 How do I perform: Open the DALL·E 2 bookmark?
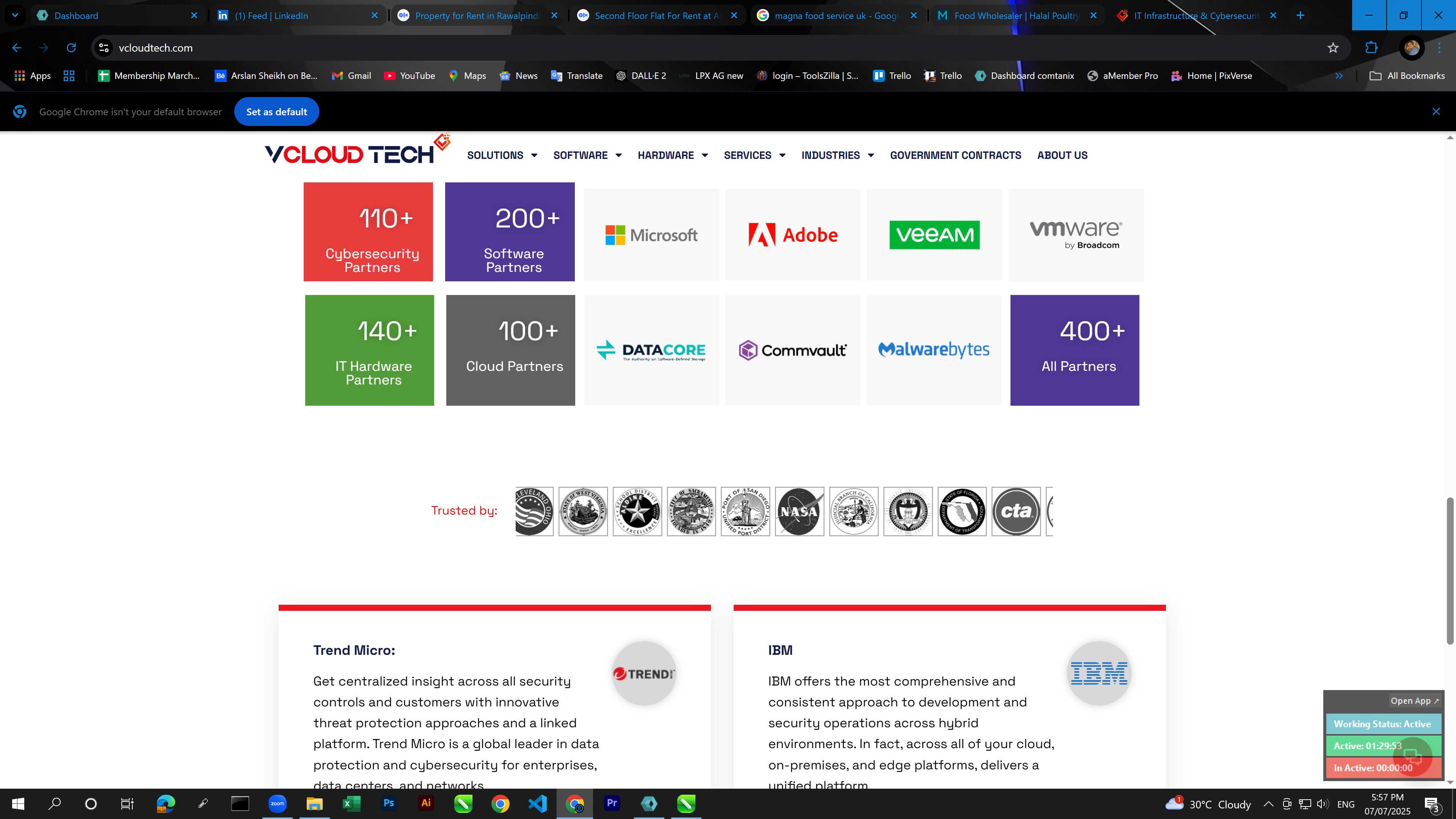click(x=641, y=76)
